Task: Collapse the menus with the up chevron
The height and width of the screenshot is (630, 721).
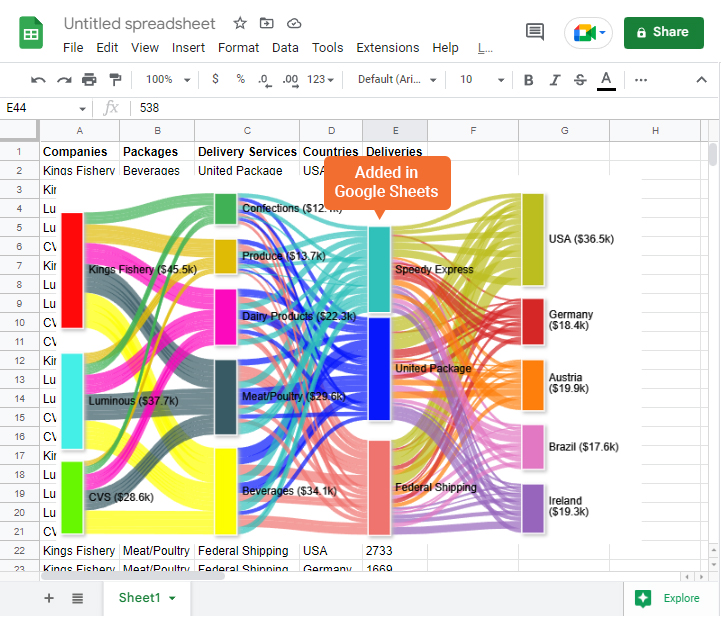Action: [x=701, y=80]
